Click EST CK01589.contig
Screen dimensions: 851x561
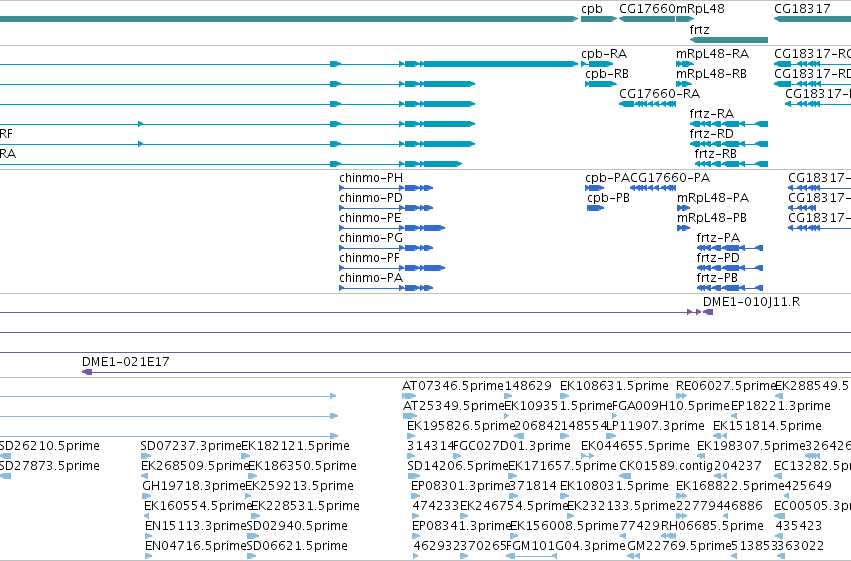[x=624, y=476]
